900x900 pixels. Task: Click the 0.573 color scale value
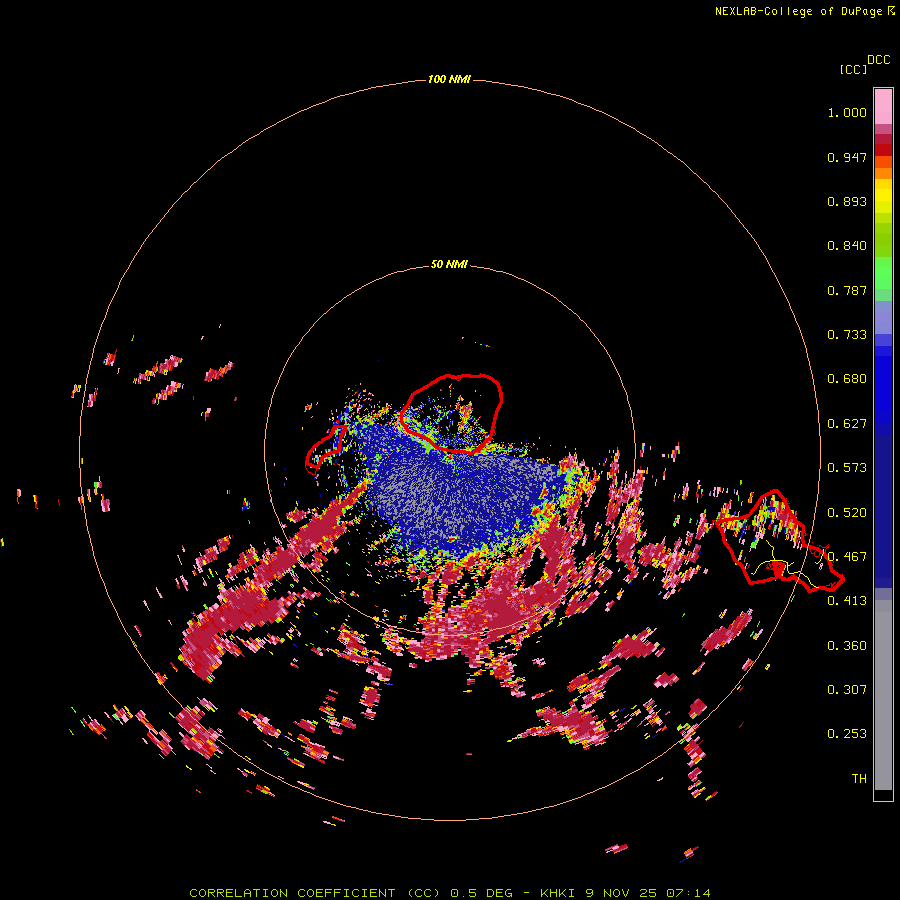tap(847, 468)
